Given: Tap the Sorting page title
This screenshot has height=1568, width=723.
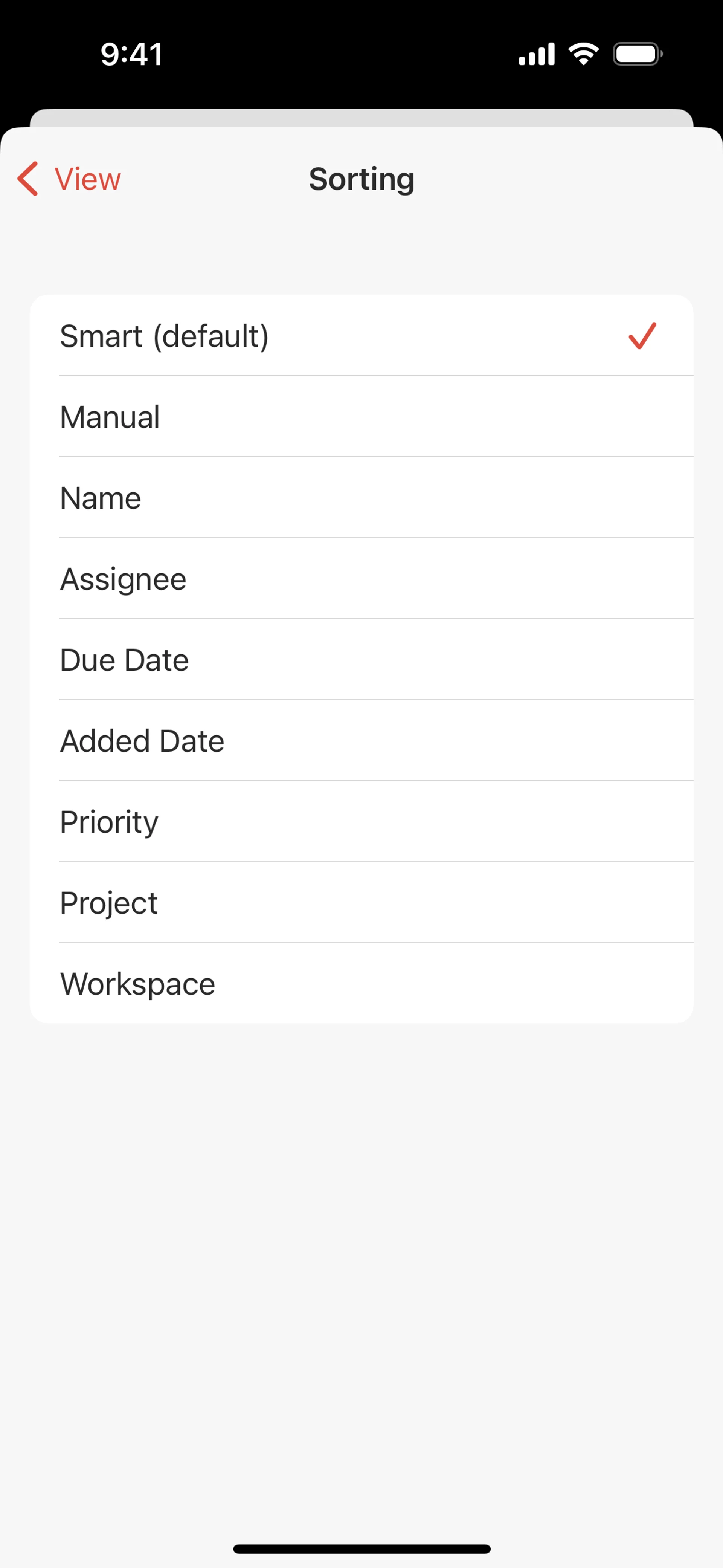Looking at the screenshot, I should pyautogui.click(x=361, y=179).
